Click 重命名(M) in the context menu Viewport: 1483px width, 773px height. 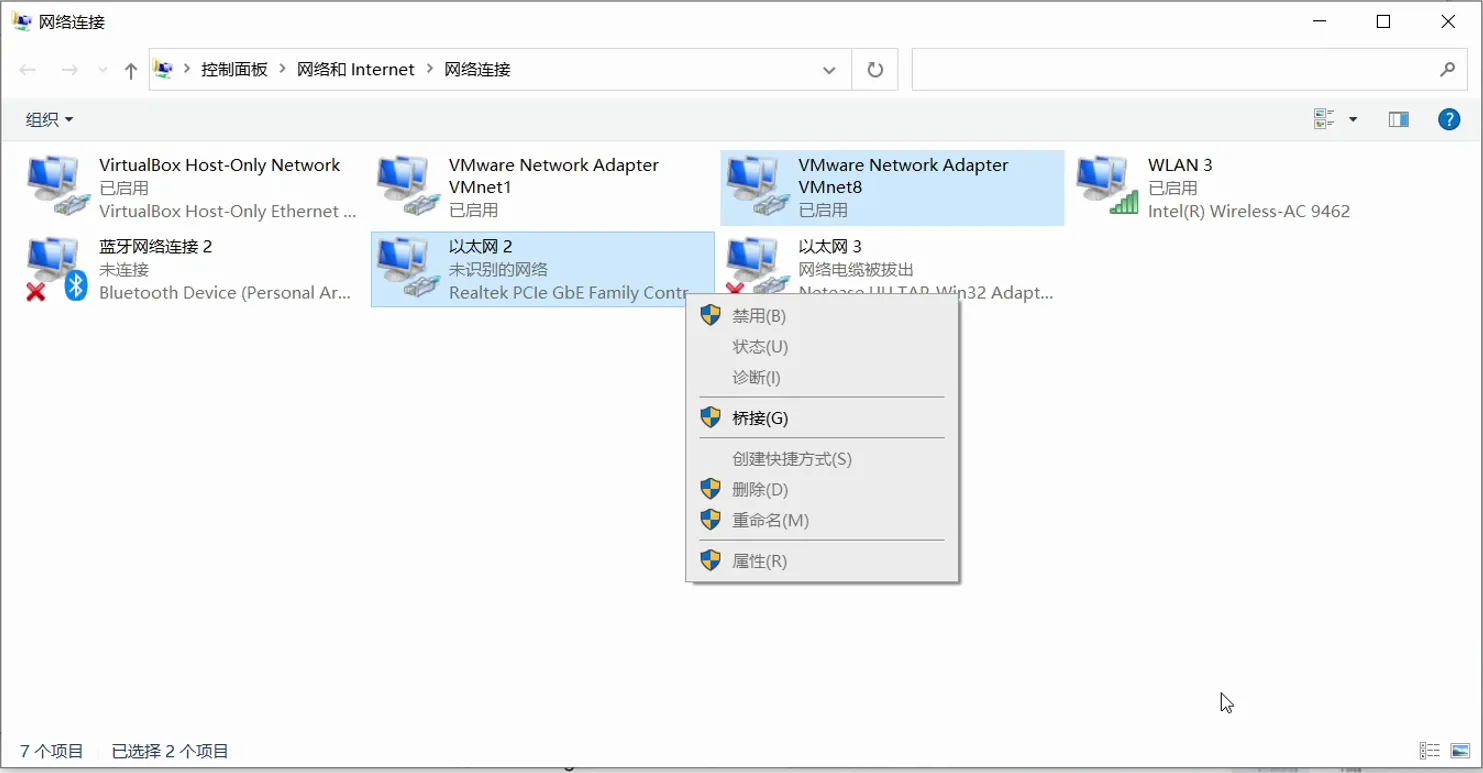770,520
